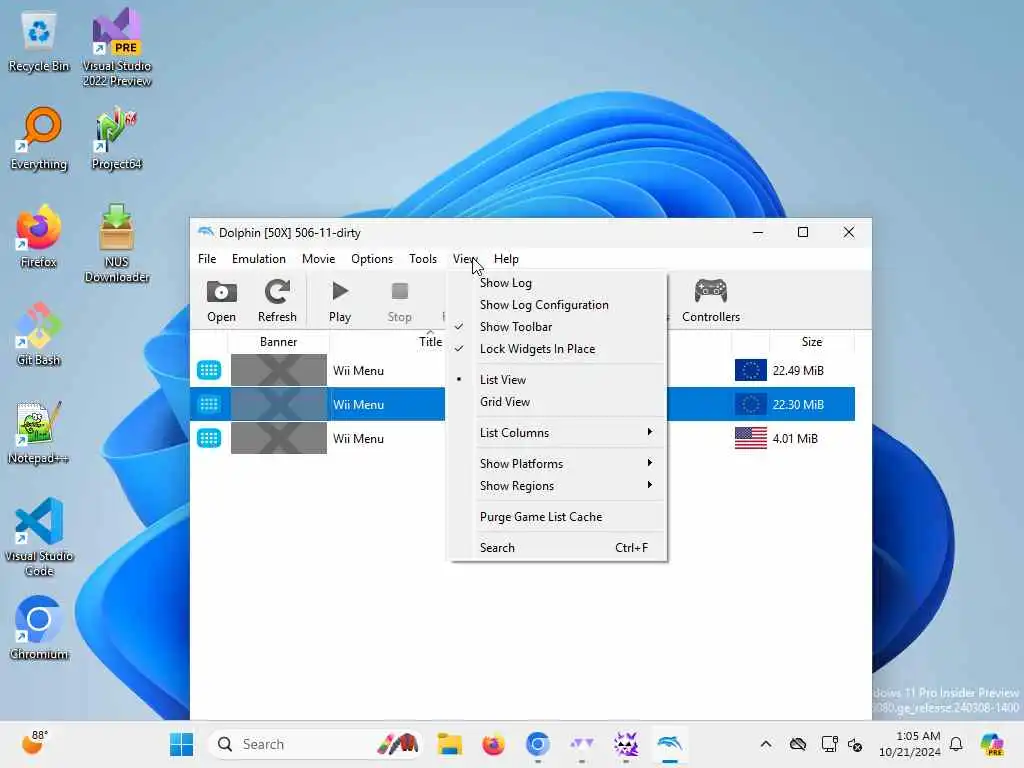The image size is (1024, 768).
Task: Uncheck Lock Widgets In Place
Action: 558,349
